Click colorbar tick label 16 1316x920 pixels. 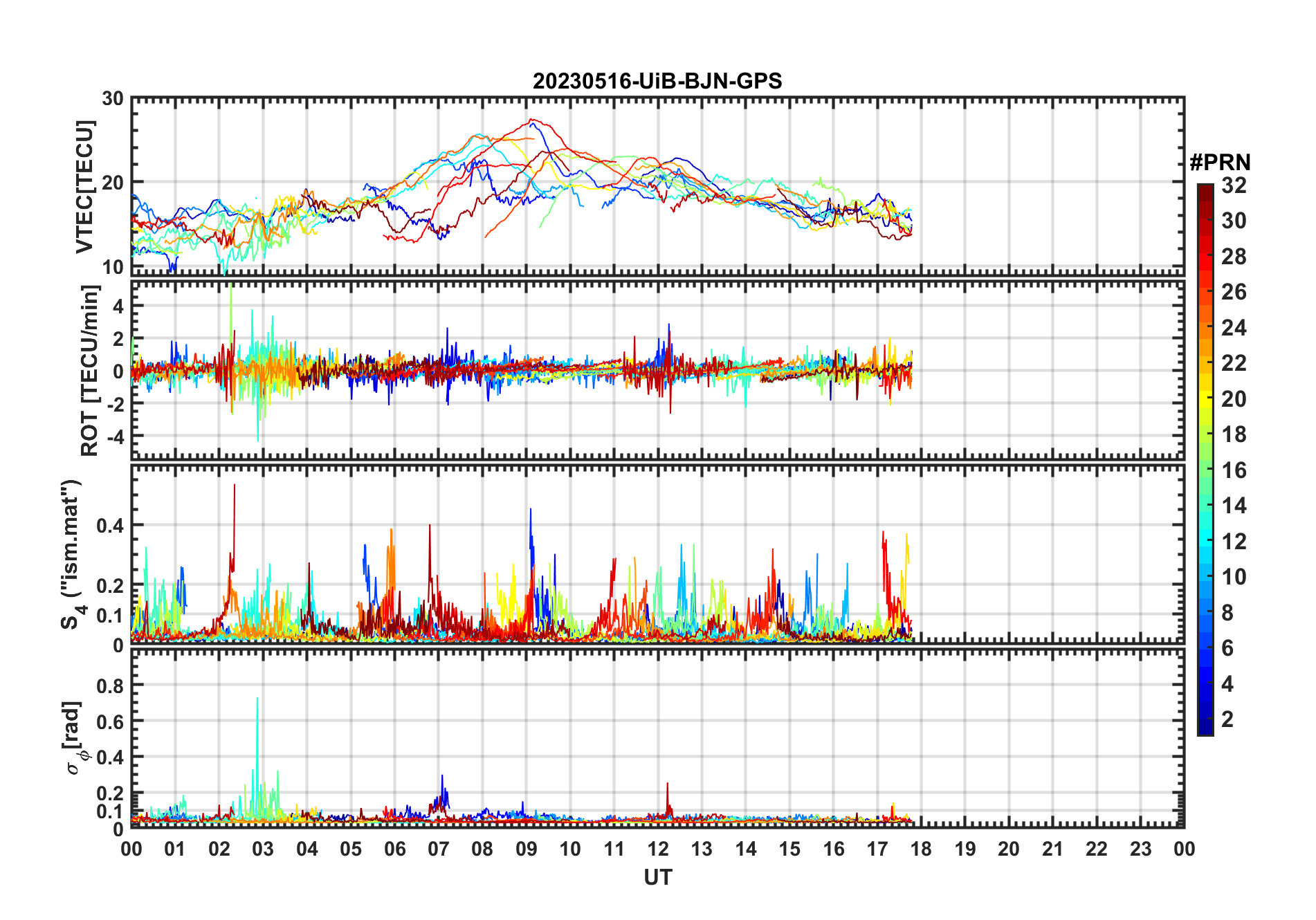(x=1234, y=470)
